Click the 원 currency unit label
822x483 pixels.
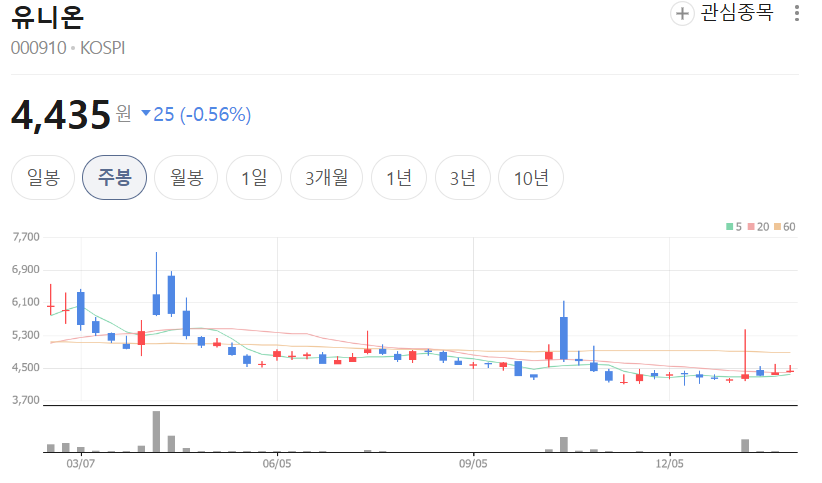[x=124, y=113]
